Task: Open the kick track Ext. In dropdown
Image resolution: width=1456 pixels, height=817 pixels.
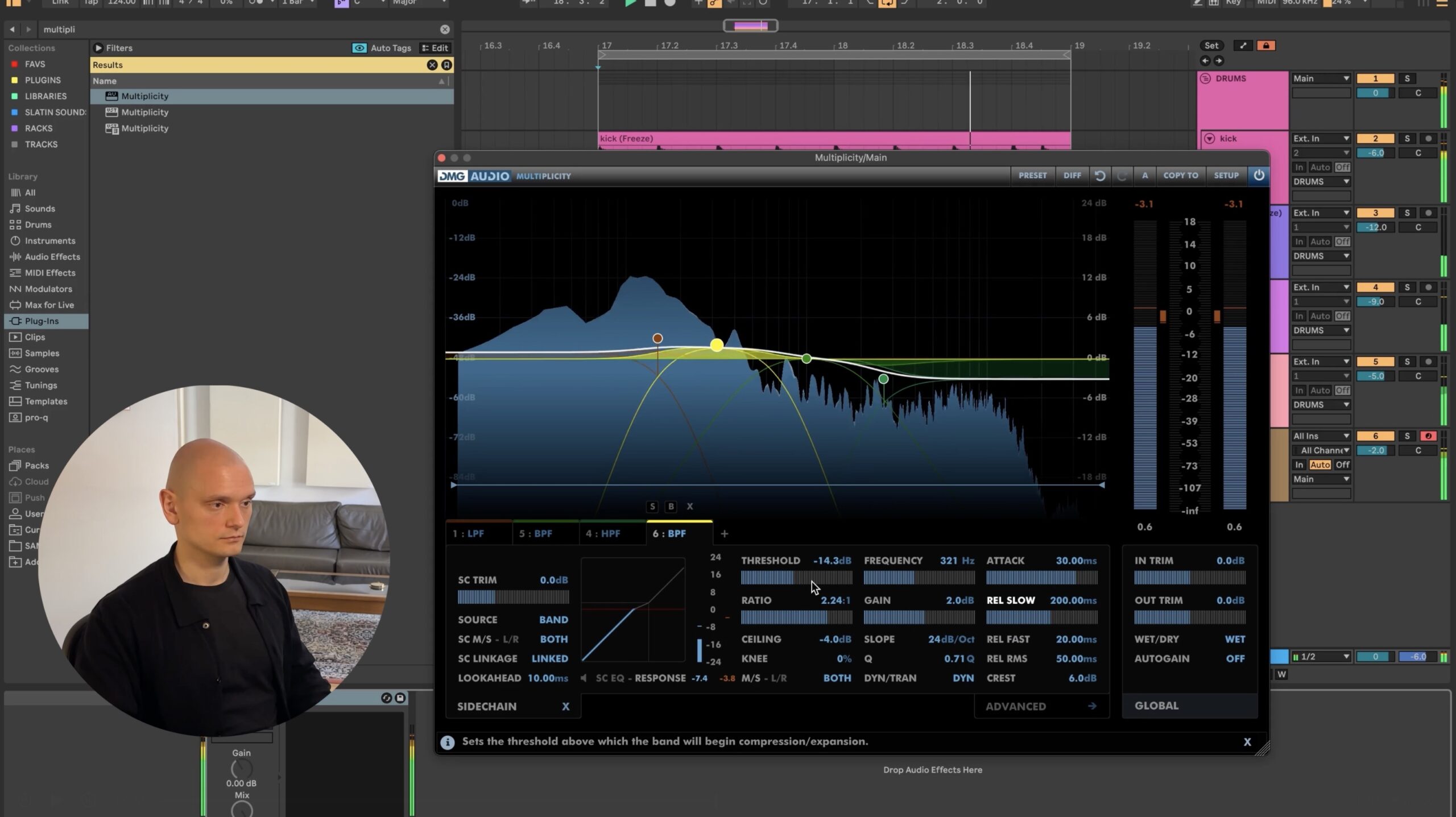Action: (x=1321, y=138)
